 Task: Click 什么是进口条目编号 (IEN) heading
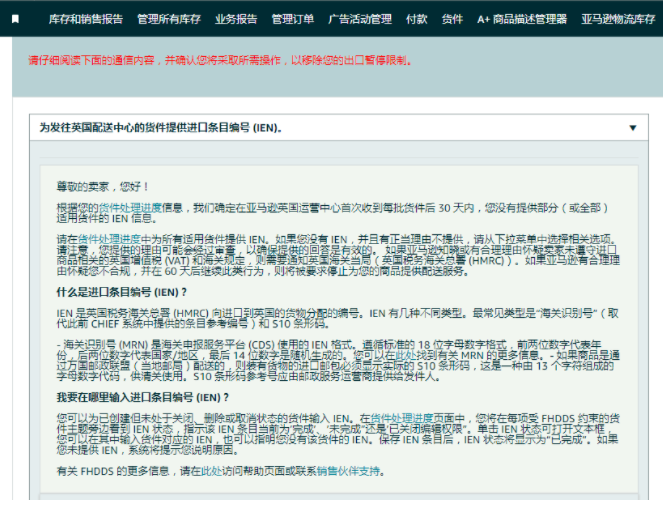tap(122, 292)
